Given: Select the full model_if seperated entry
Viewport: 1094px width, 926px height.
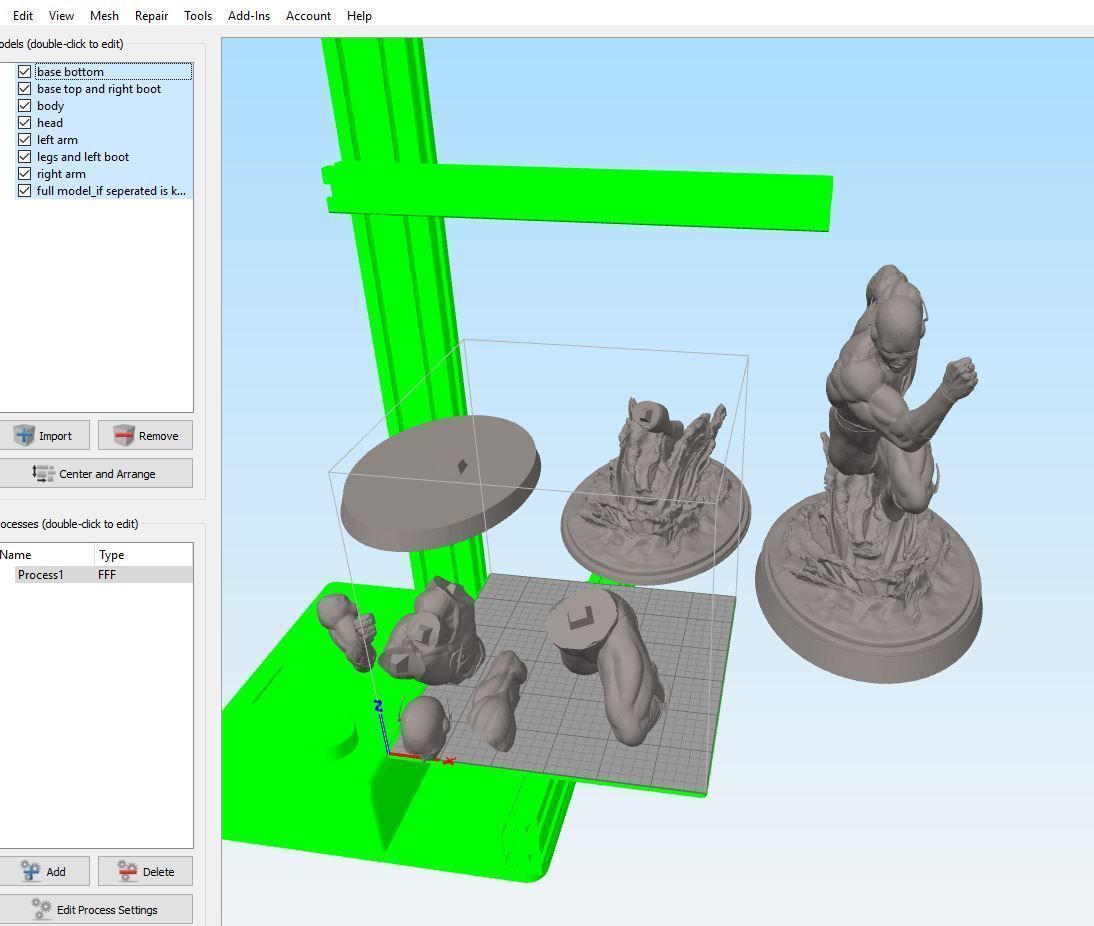Looking at the screenshot, I should click(x=111, y=191).
